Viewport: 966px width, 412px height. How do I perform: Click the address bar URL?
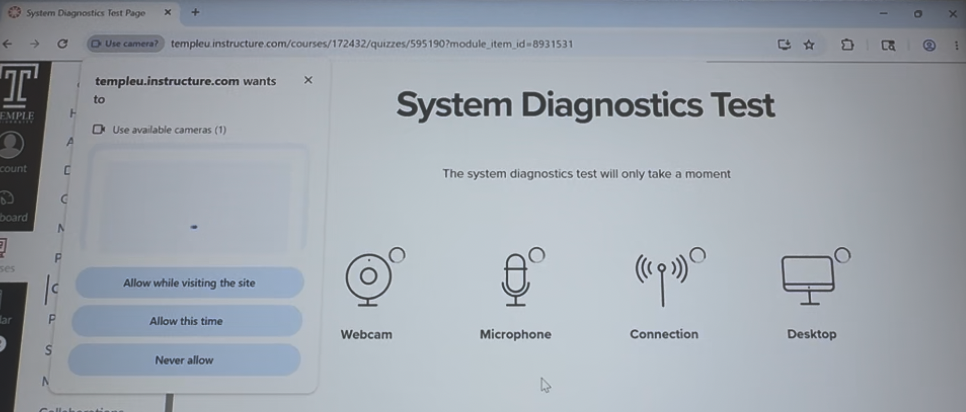(x=371, y=44)
